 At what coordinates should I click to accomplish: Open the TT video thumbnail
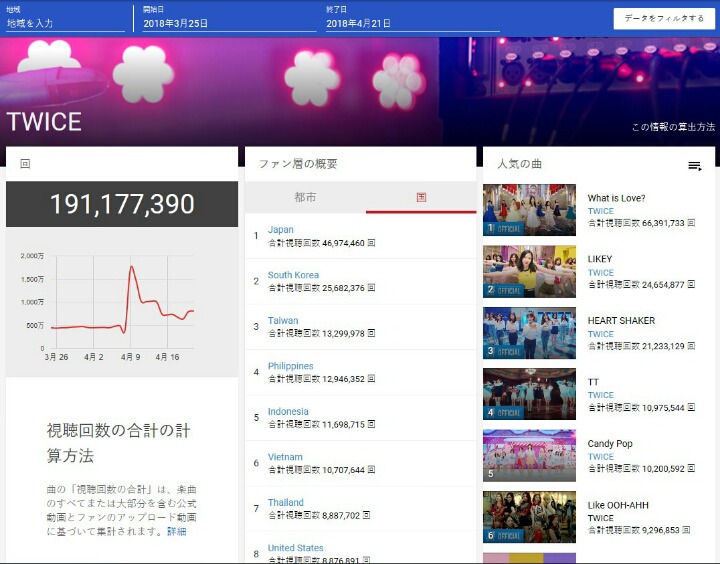coord(529,394)
